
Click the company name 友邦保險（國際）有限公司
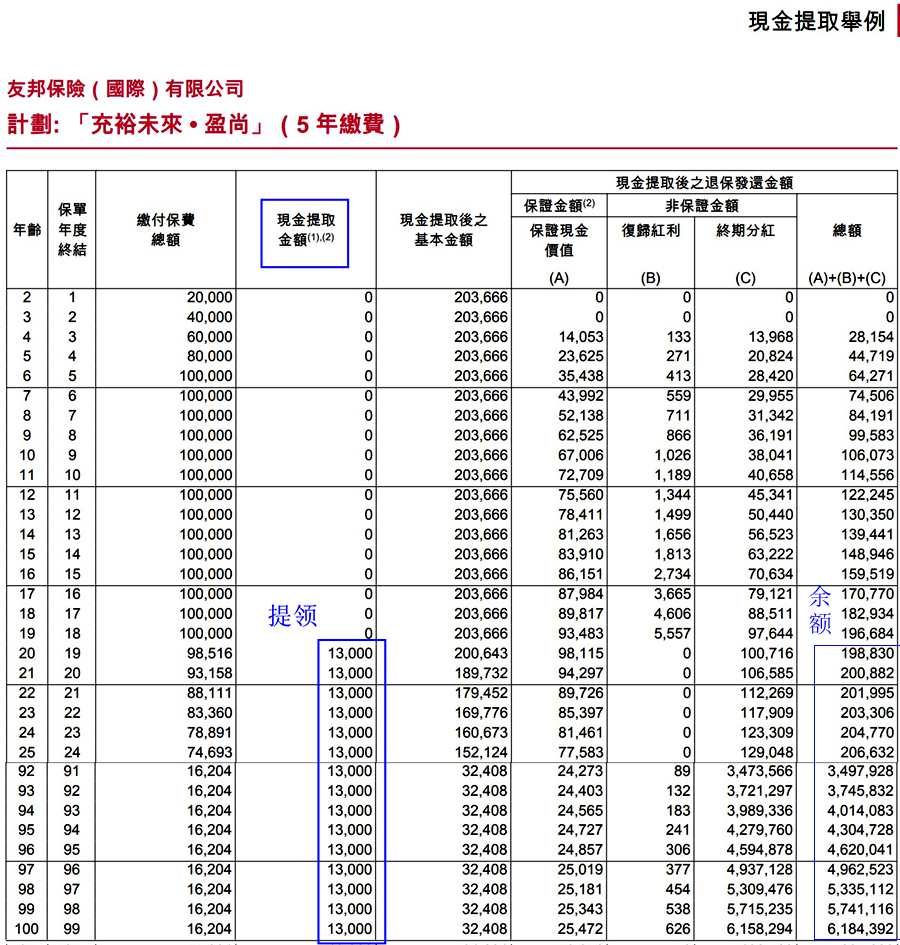tap(125, 89)
